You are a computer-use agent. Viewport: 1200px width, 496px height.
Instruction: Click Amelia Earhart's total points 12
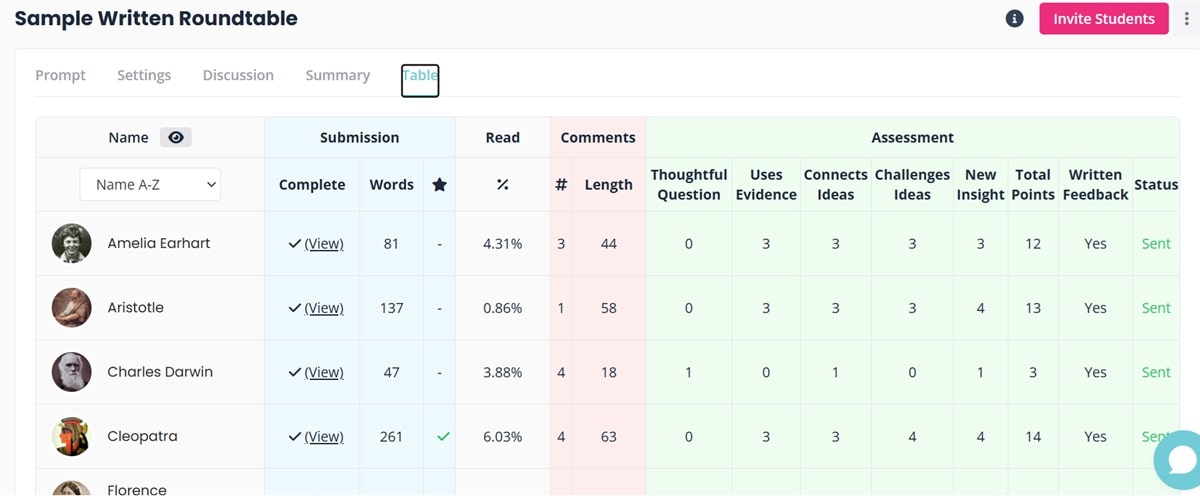1033,244
